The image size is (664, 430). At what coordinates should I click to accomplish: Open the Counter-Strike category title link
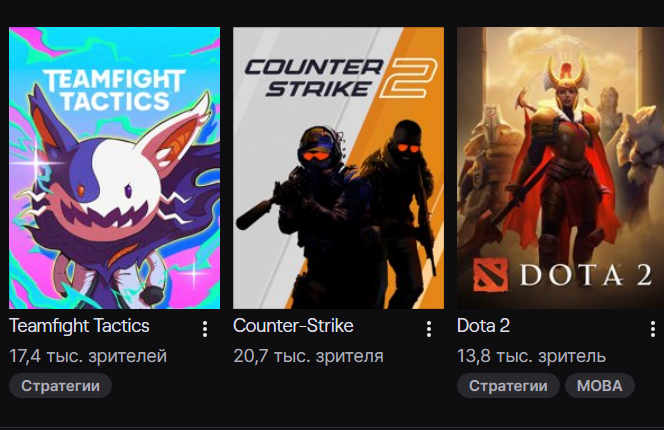293,326
